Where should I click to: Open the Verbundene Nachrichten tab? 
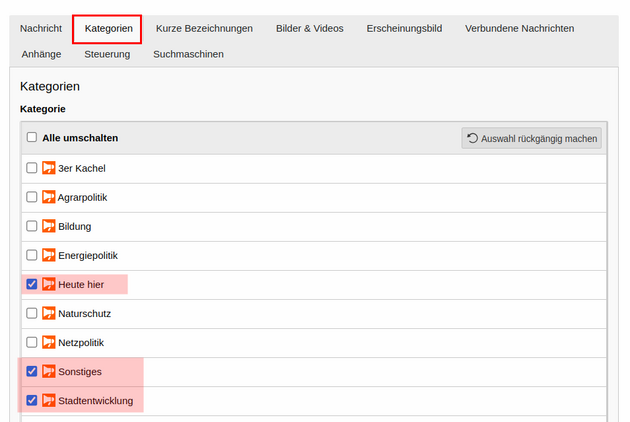(x=519, y=29)
